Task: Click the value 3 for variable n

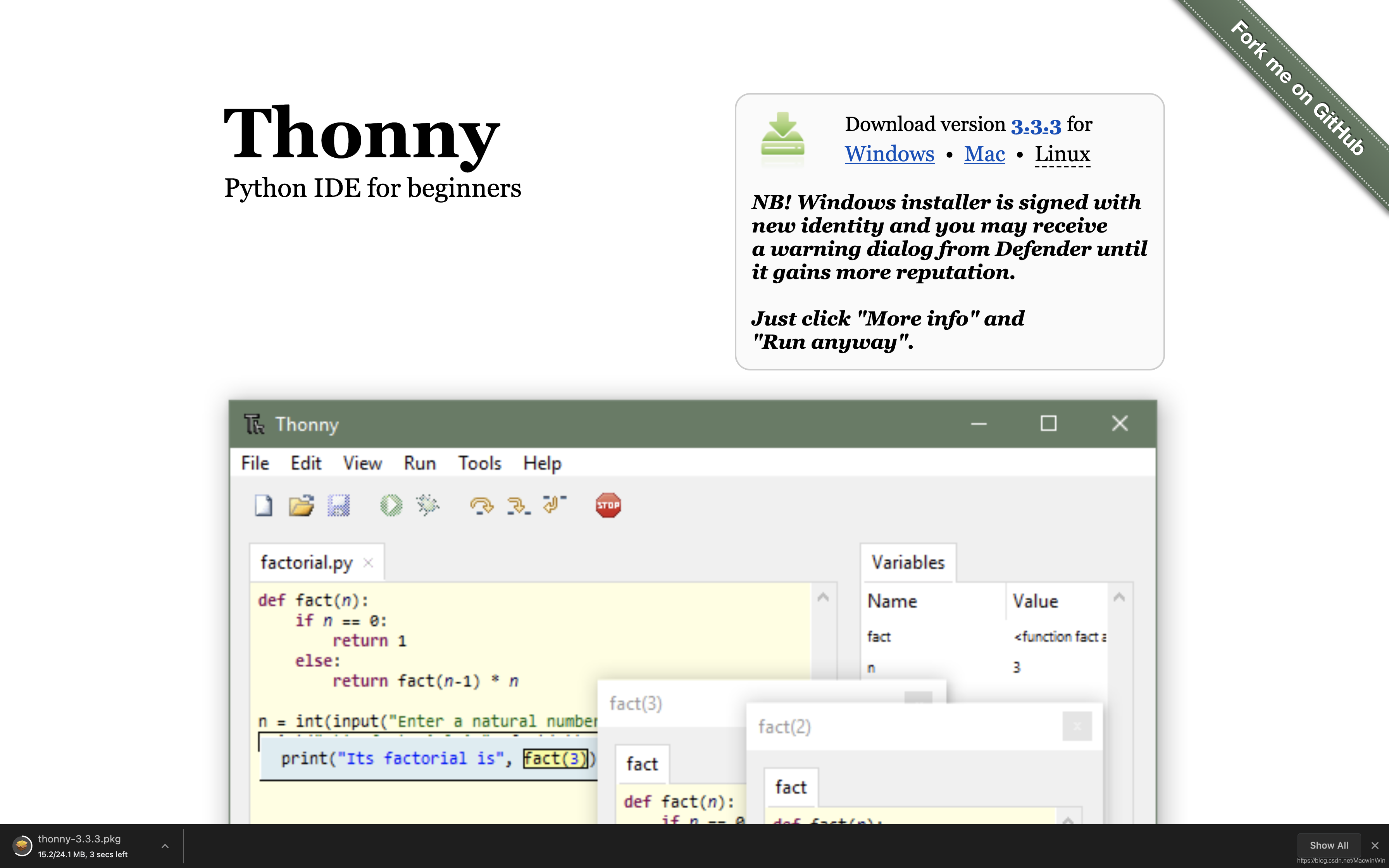Action: pos(1017,668)
